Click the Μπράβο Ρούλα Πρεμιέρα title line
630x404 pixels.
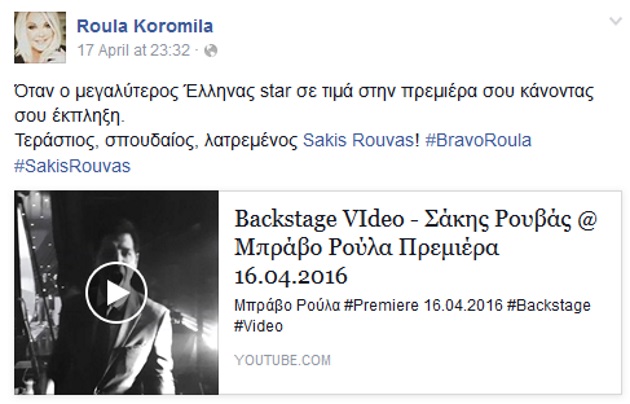pos(366,248)
